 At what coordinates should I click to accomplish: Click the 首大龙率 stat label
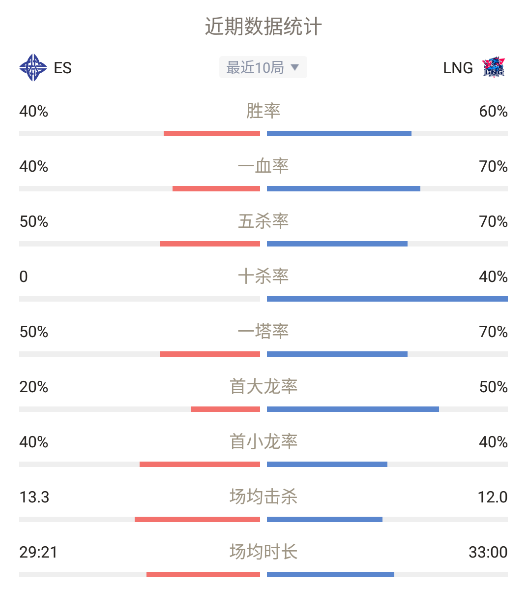click(x=263, y=387)
